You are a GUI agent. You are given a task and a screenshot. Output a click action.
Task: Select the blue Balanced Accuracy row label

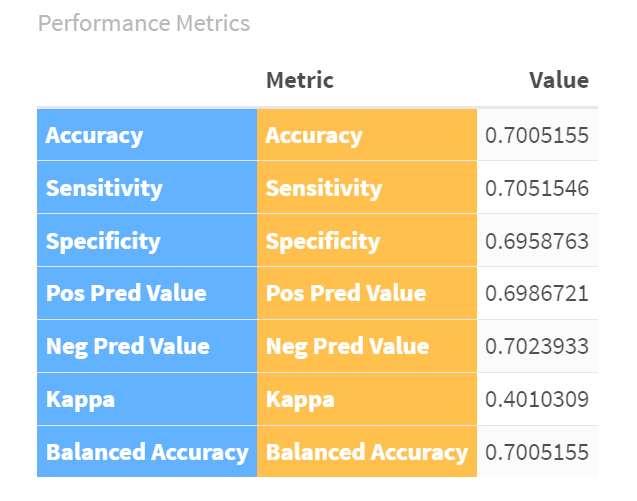point(147,452)
